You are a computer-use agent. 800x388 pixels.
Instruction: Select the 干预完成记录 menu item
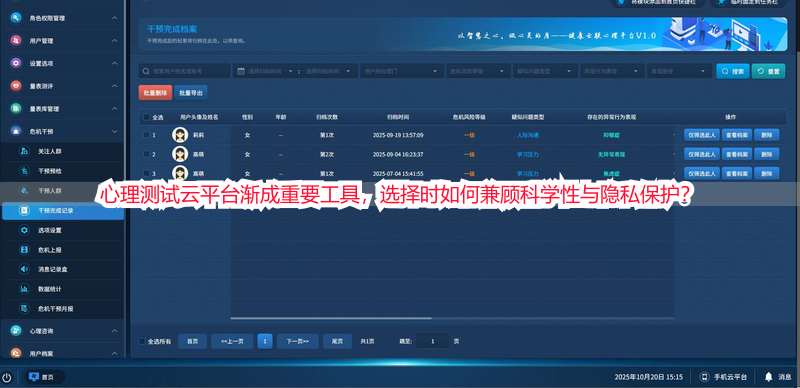coord(63,210)
